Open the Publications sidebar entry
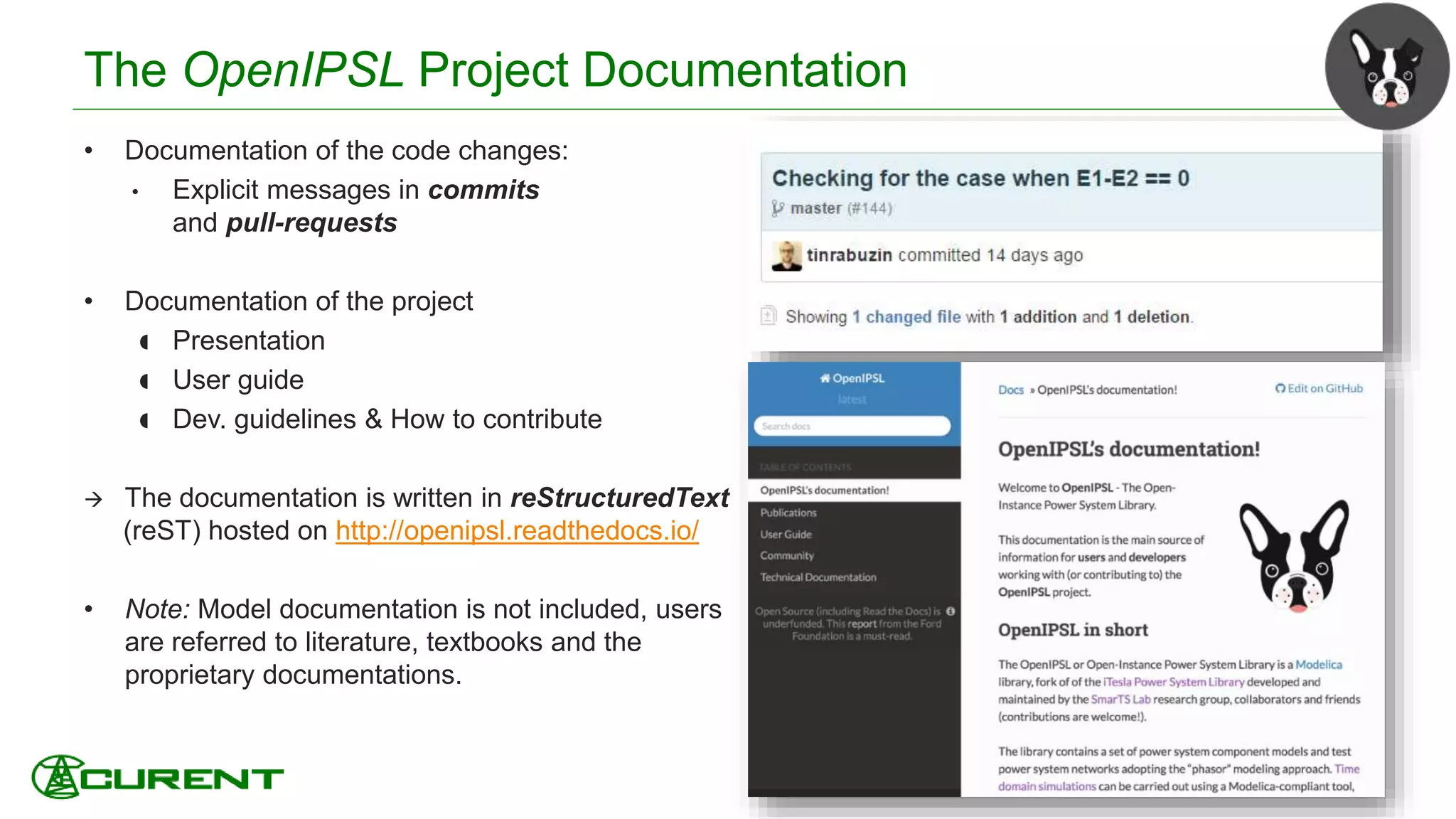Screen dimensions: 1456x819 [x=788, y=513]
